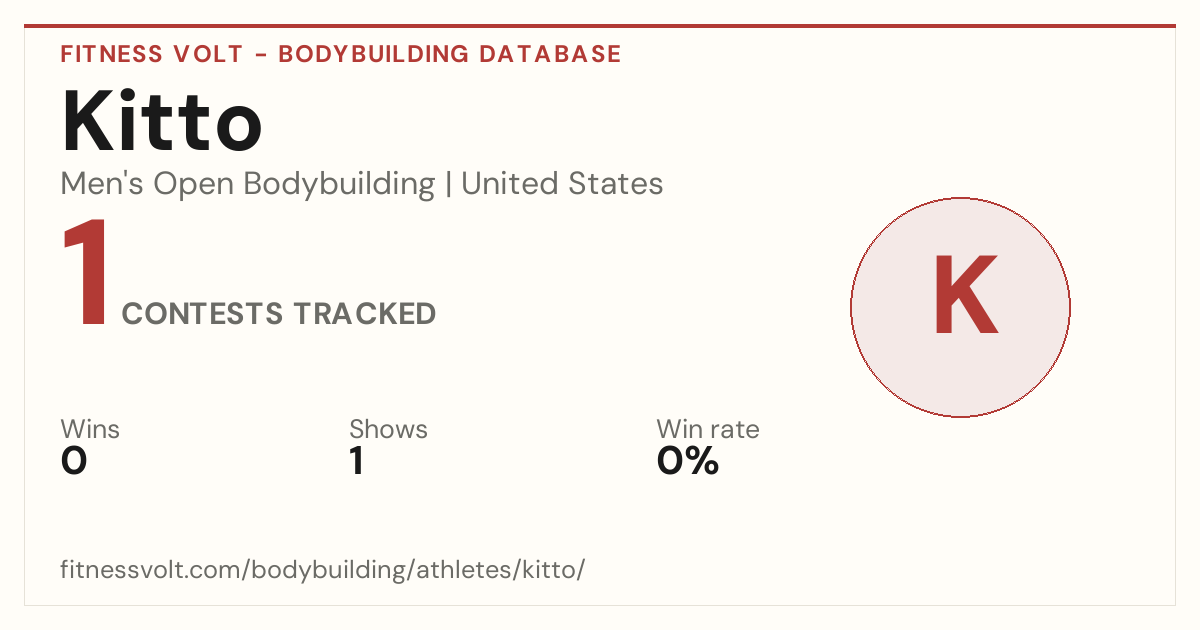1200x630 pixels.
Task: Click the Win rate label
Action: [x=708, y=430]
